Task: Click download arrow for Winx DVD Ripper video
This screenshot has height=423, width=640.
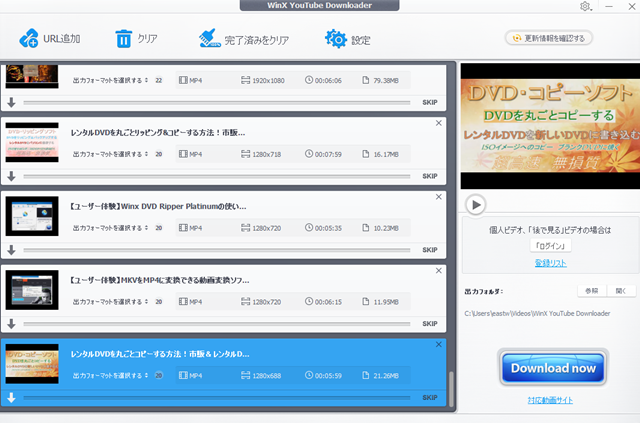Action: [11, 250]
